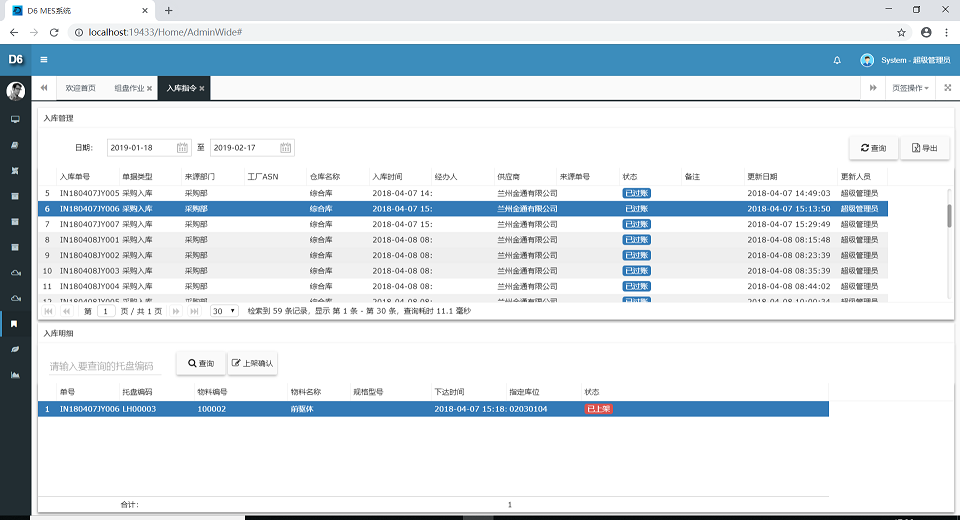
Task: Open Chrome's three-dot menu
Action: [946, 32]
